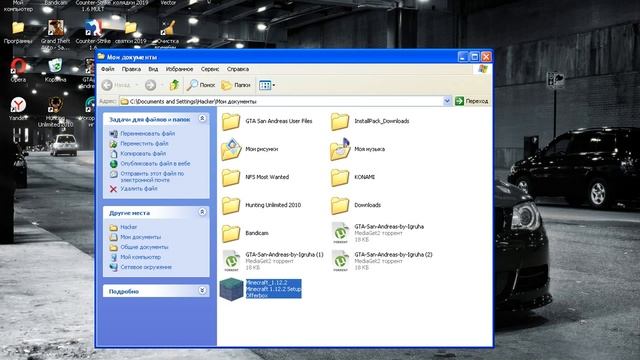Open Общие документы link
640x360 pixels.
coord(144,247)
